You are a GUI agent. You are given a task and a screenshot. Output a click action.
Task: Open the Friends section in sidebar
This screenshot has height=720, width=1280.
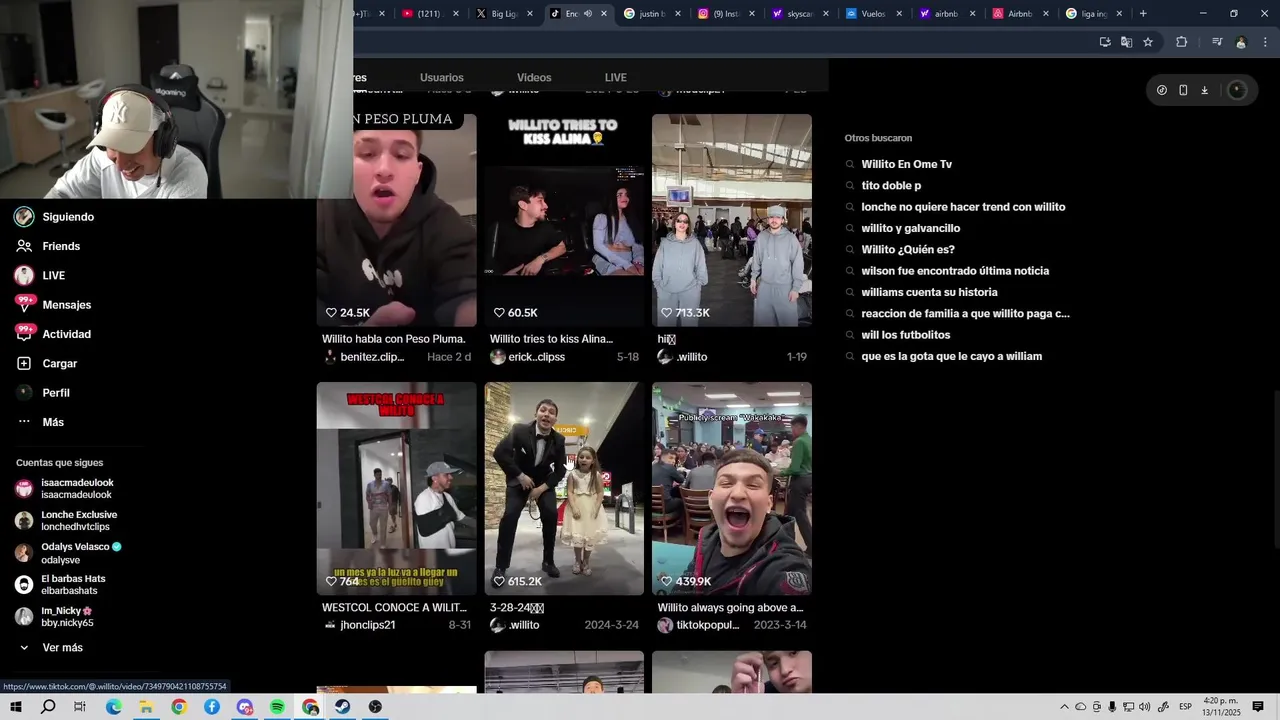[x=47, y=246]
